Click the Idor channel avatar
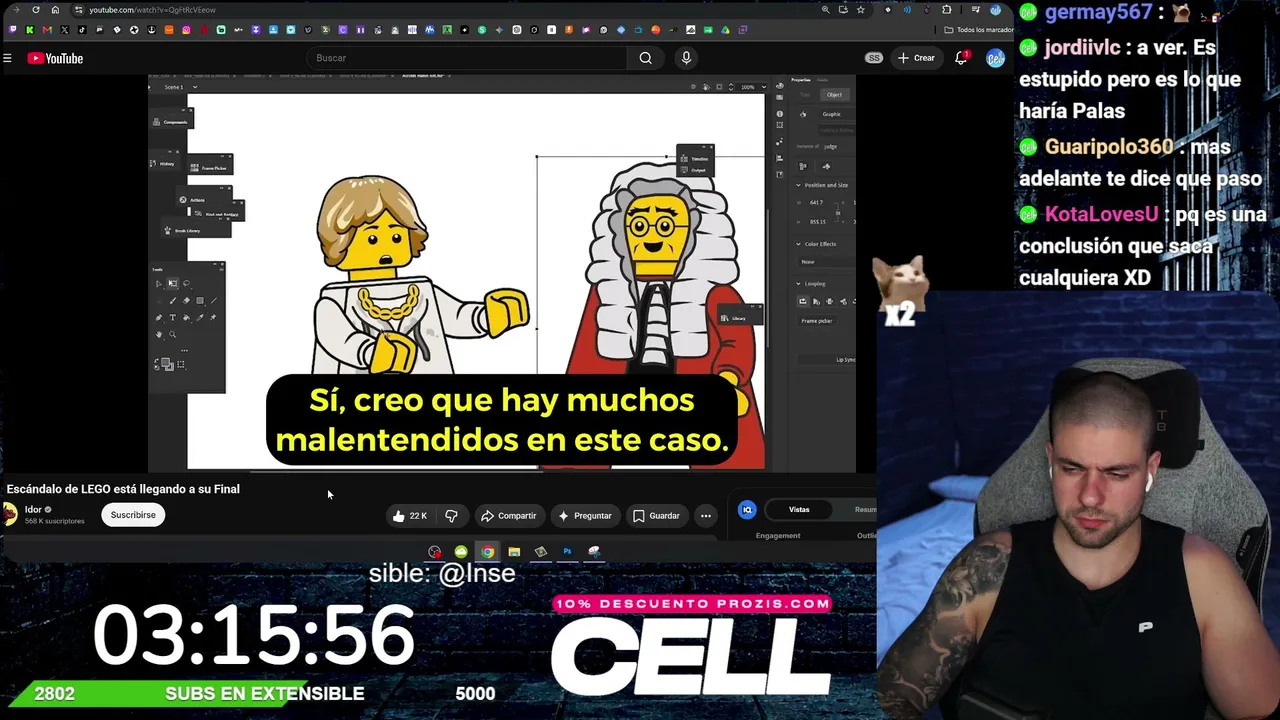This screenshot has height=720, width=1280. [10, 514]
